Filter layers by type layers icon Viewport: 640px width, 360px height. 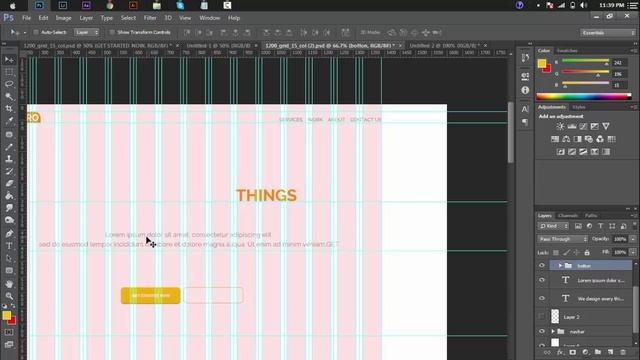[x=600, y=226]
